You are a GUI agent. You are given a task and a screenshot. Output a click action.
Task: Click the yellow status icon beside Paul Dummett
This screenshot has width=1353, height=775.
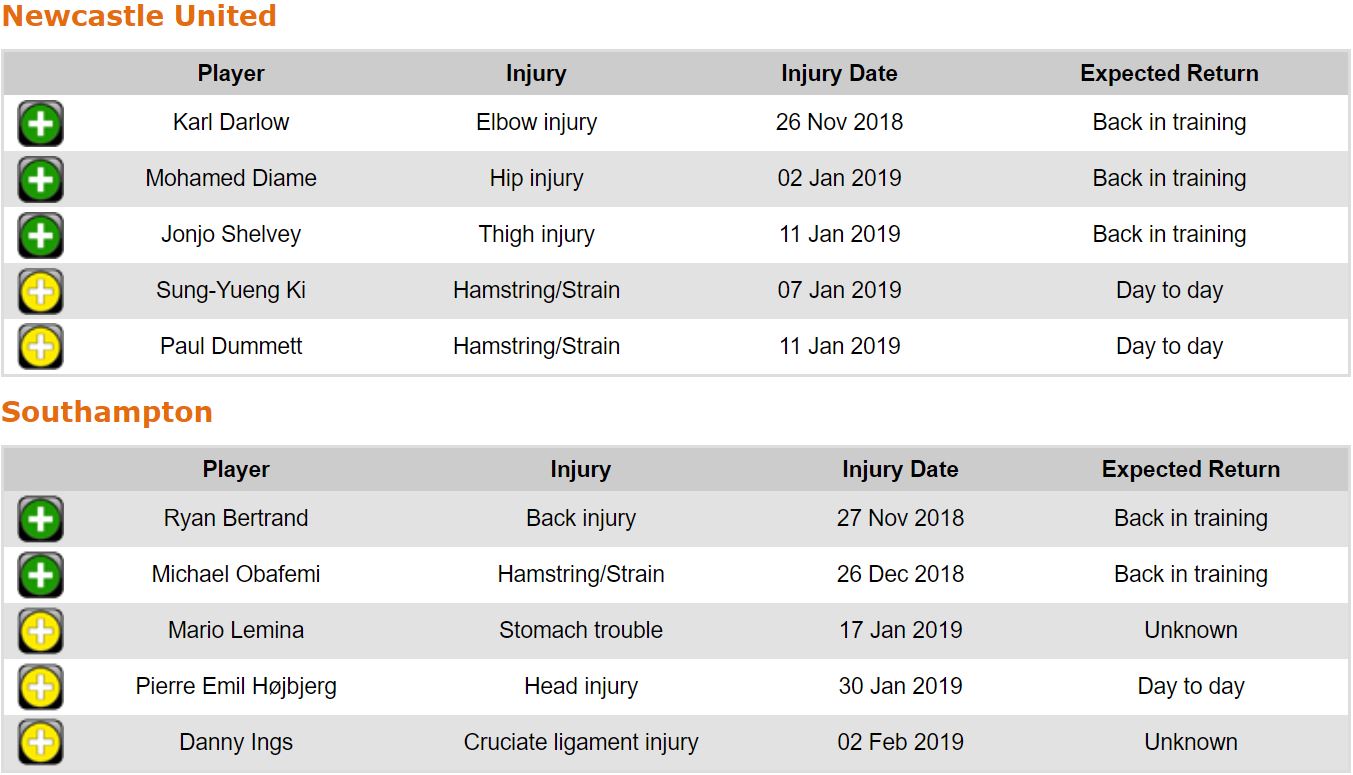click(x=40, y=348)
